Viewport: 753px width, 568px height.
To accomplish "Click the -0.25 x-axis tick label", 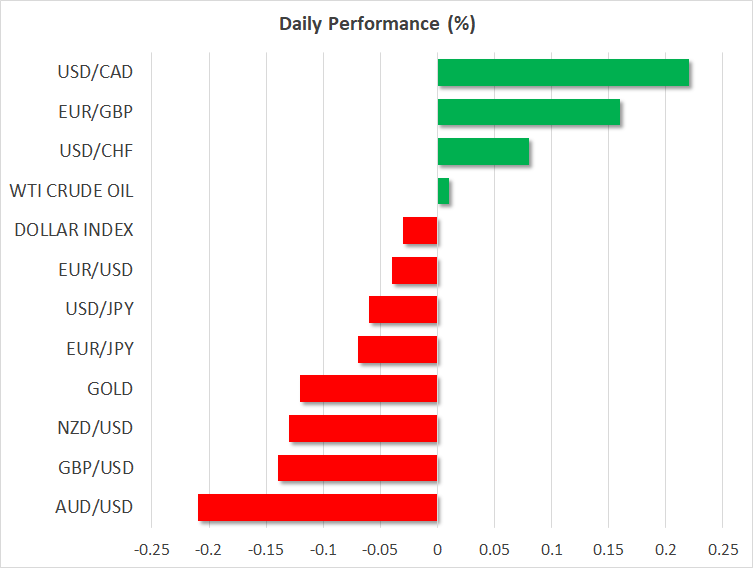I will coord(151,549).
